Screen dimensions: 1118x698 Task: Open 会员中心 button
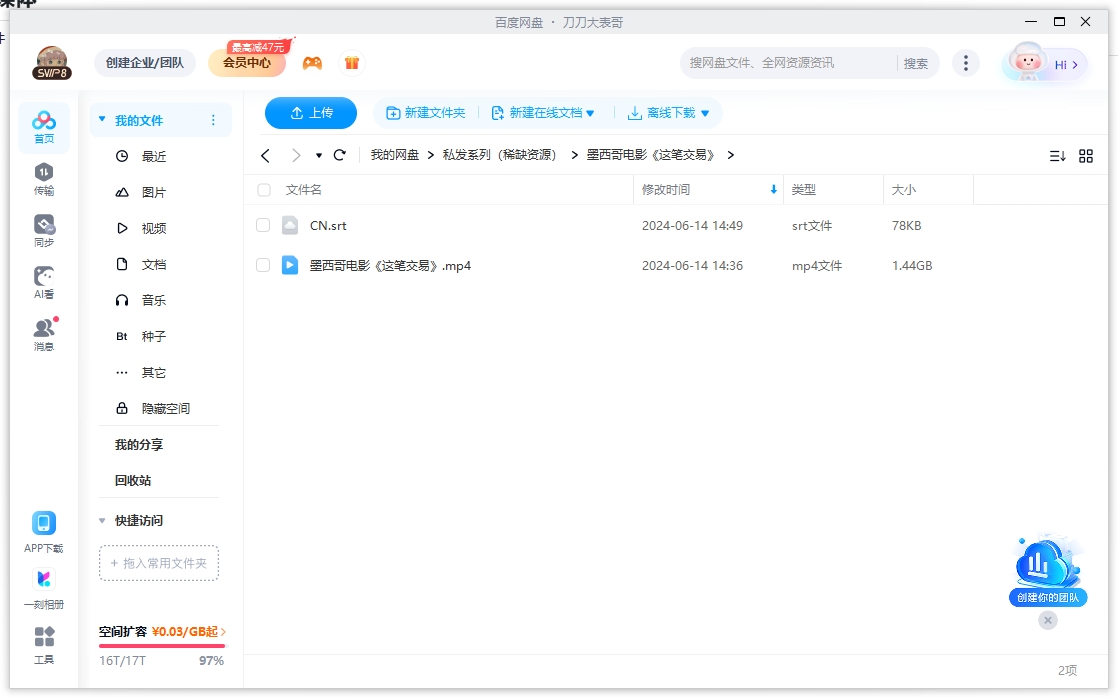(x=247, y=63)
